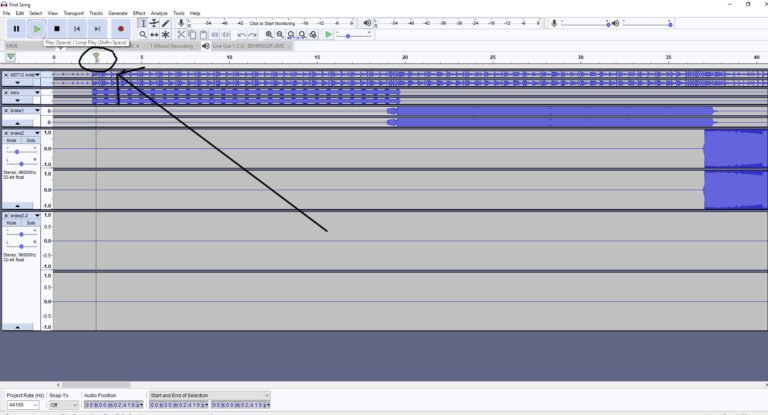Click the Silence audio icon
This screenshot has height=415, width=768.
coord(226,35)
